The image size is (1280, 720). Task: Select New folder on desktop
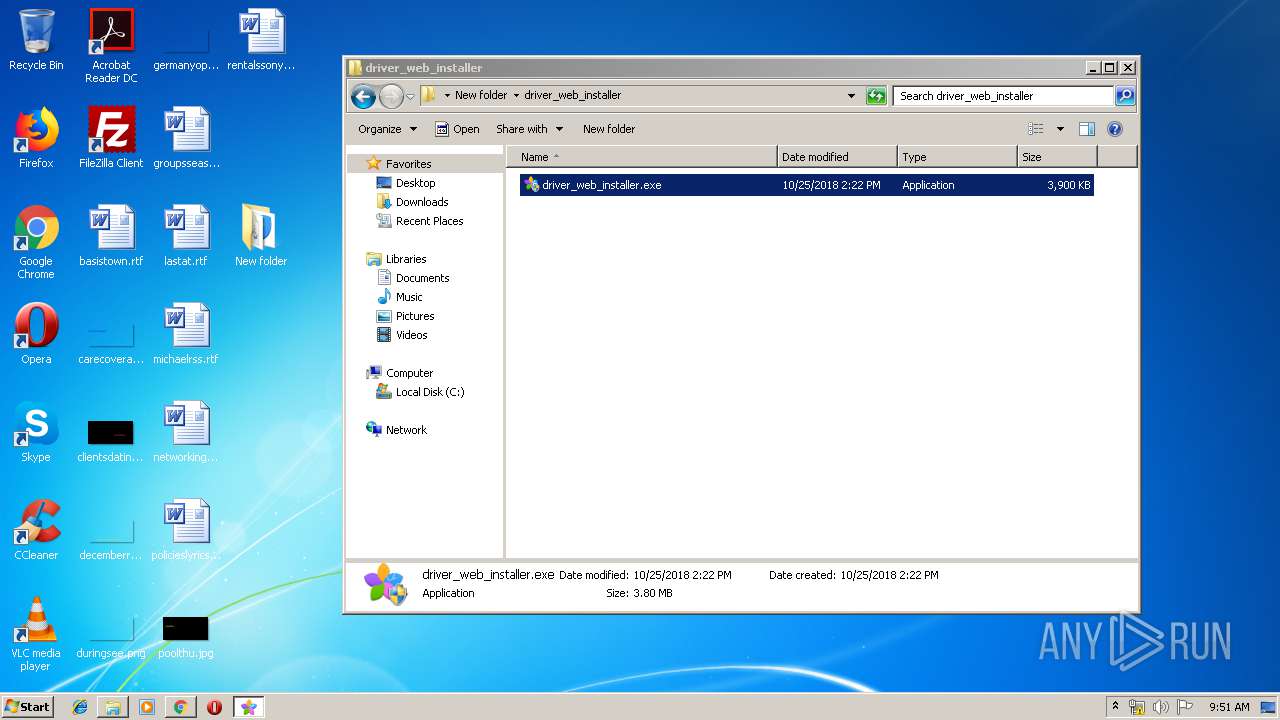261,236
